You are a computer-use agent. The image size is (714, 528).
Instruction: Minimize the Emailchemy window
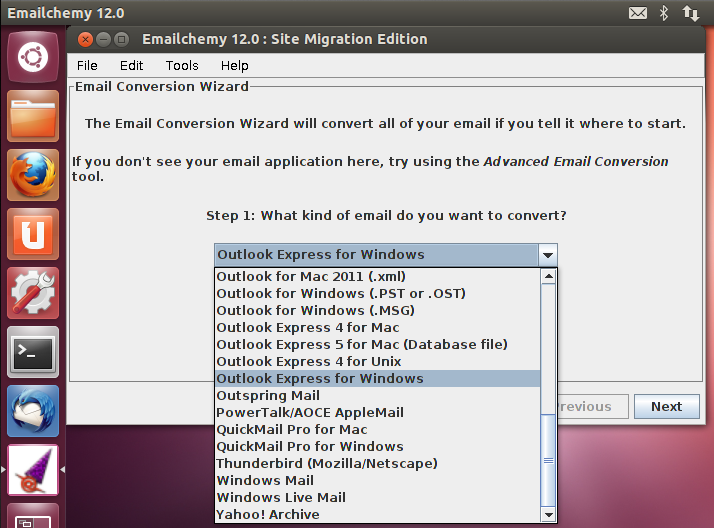103,40
